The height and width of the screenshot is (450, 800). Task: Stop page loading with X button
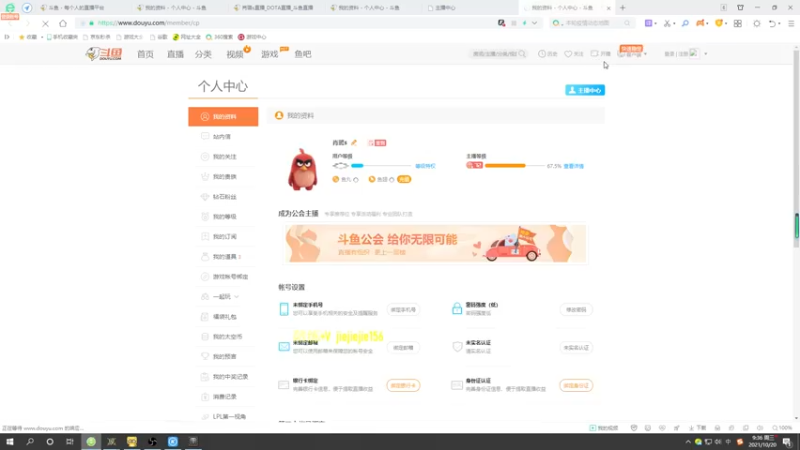(45, 23)
